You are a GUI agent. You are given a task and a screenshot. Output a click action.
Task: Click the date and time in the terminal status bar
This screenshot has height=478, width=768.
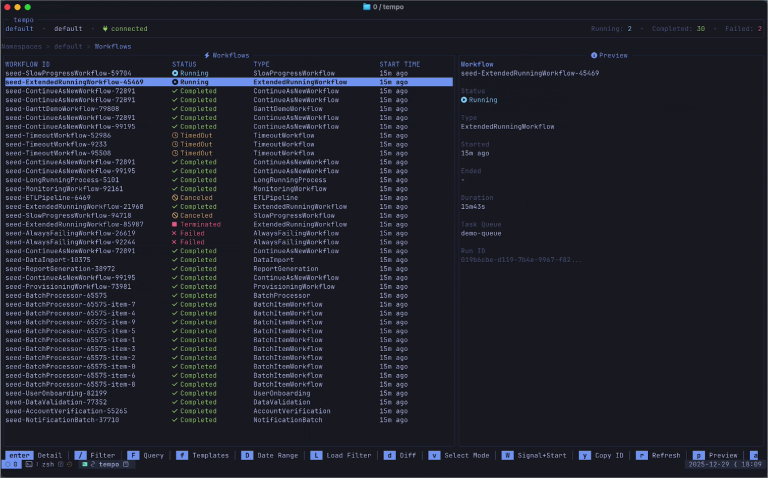[725, 464]
